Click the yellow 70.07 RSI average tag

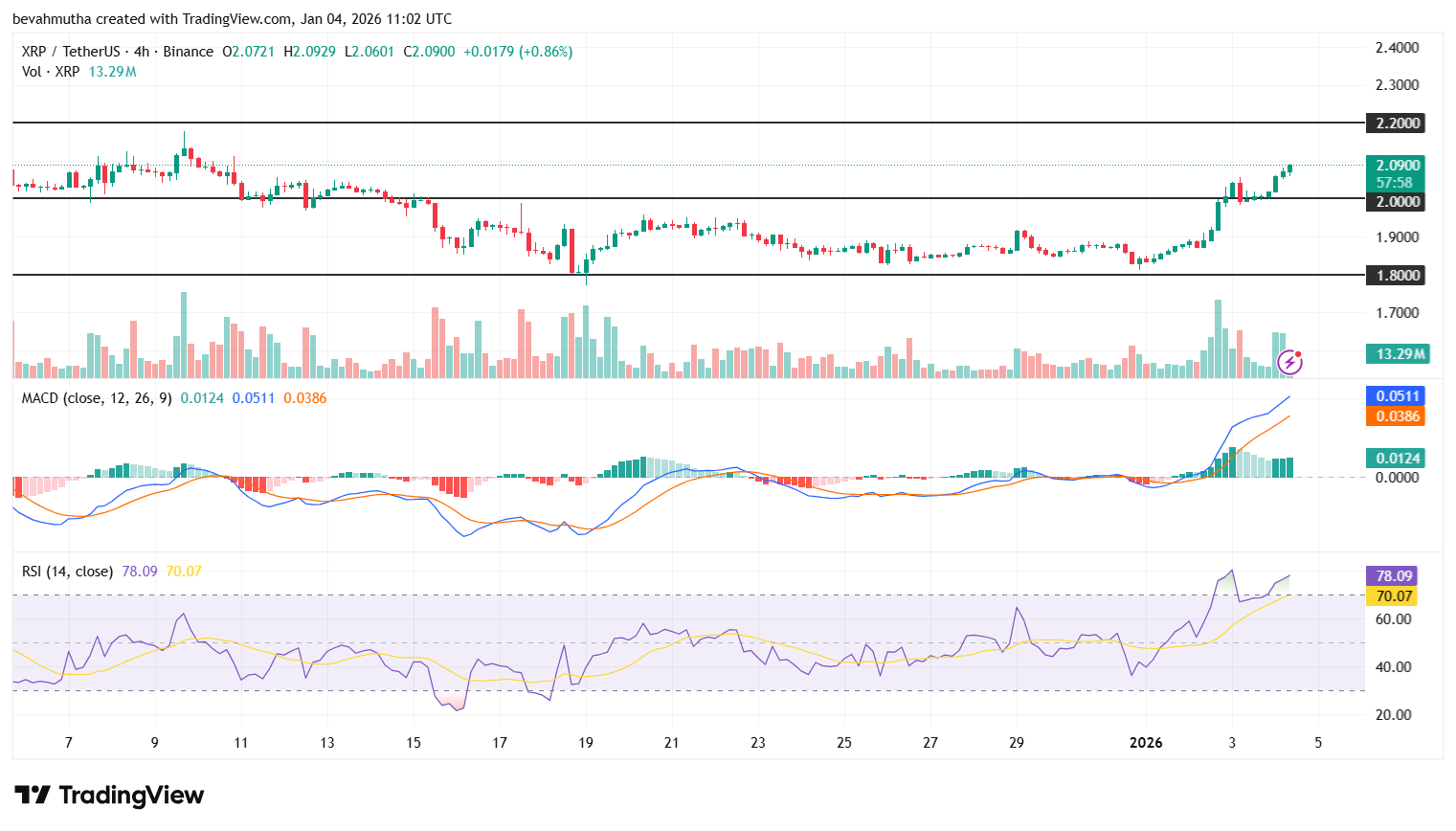click(1393, 596)
